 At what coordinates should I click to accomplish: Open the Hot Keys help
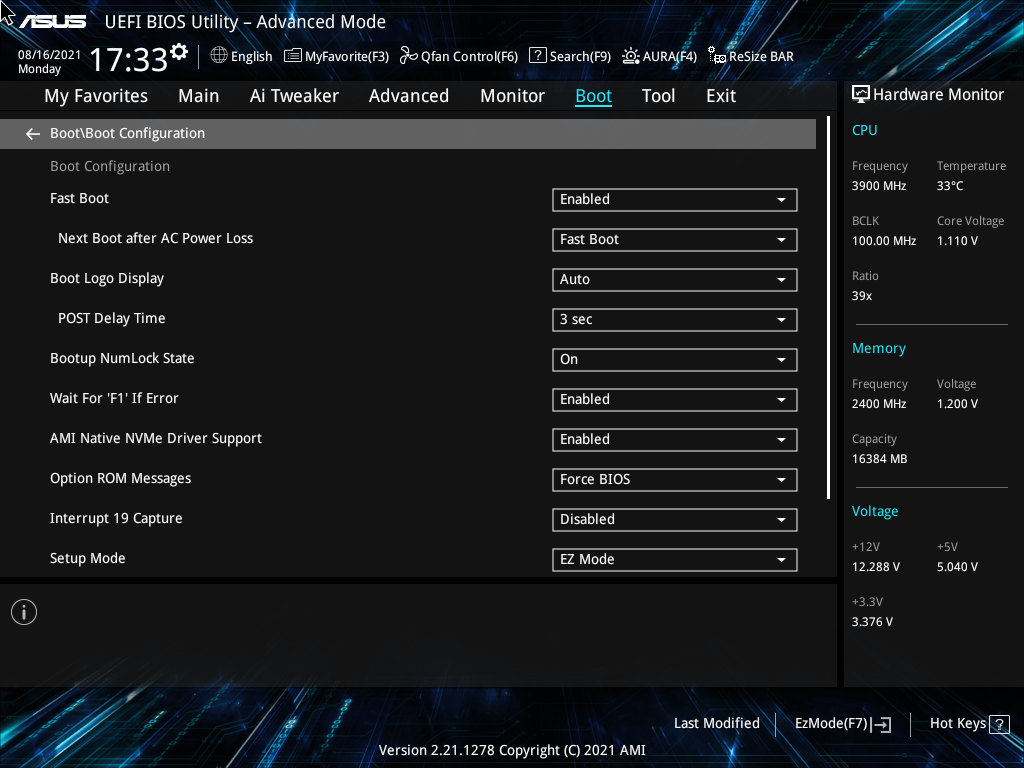coord(970,724)
